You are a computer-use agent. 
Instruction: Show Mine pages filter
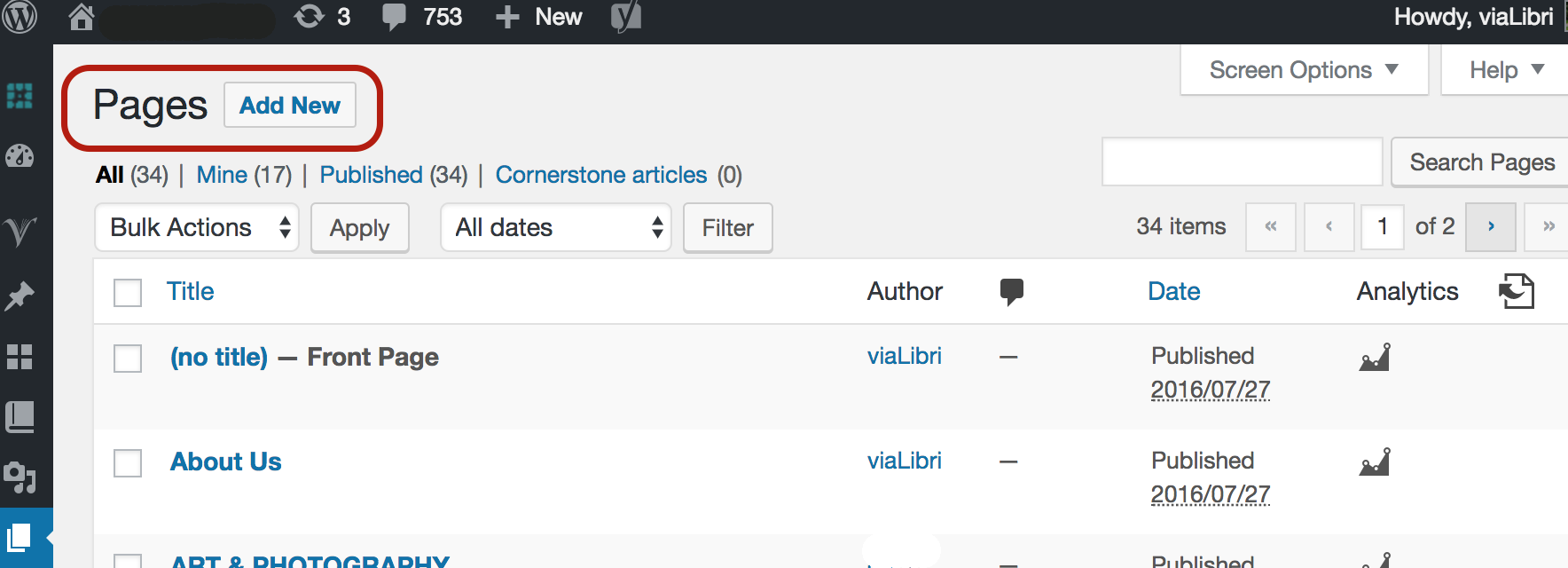pyautogui.click(x=222, y=175)
